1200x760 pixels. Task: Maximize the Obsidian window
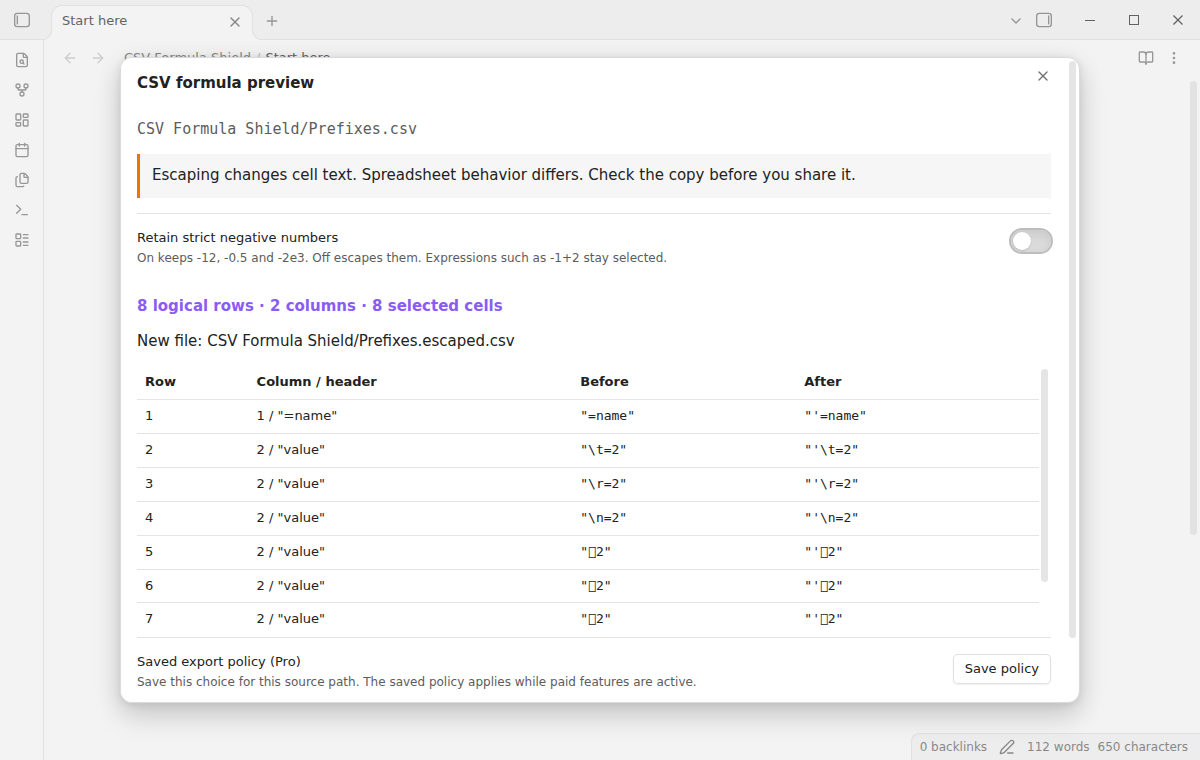coord(1134,20)
